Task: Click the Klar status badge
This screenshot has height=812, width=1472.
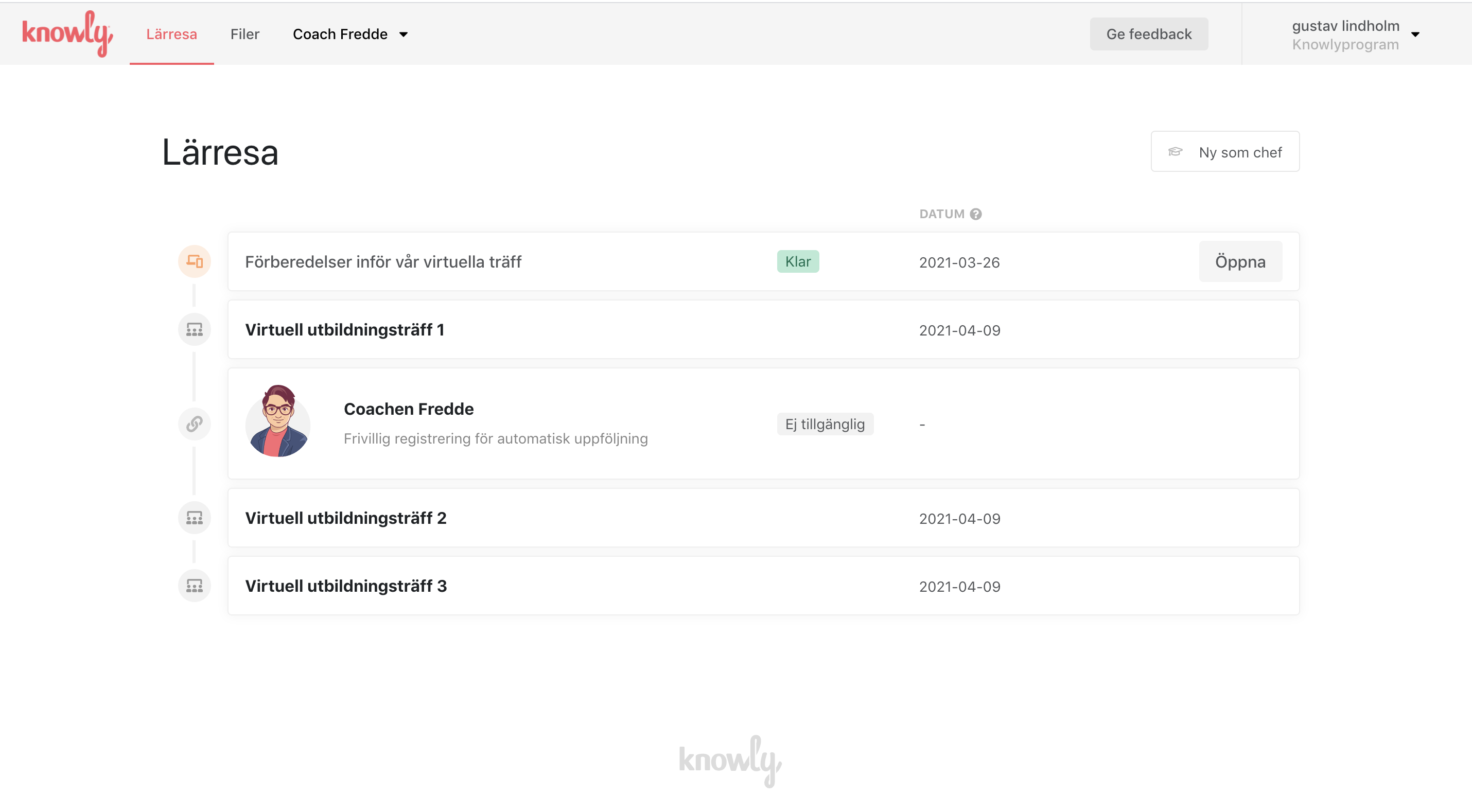Action: [797, 262]
